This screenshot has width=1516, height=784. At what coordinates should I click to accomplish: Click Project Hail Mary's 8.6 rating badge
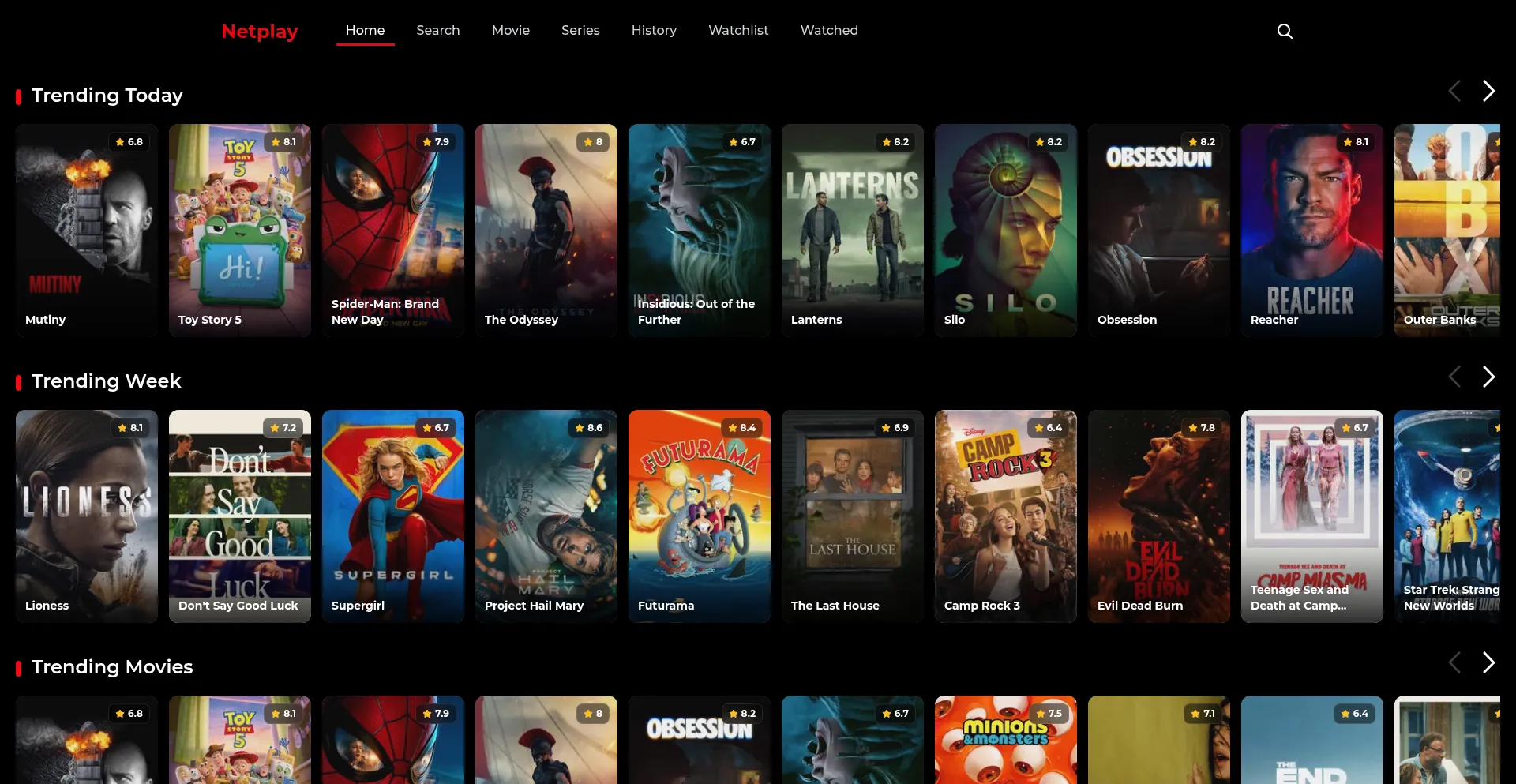coord(589,428)
